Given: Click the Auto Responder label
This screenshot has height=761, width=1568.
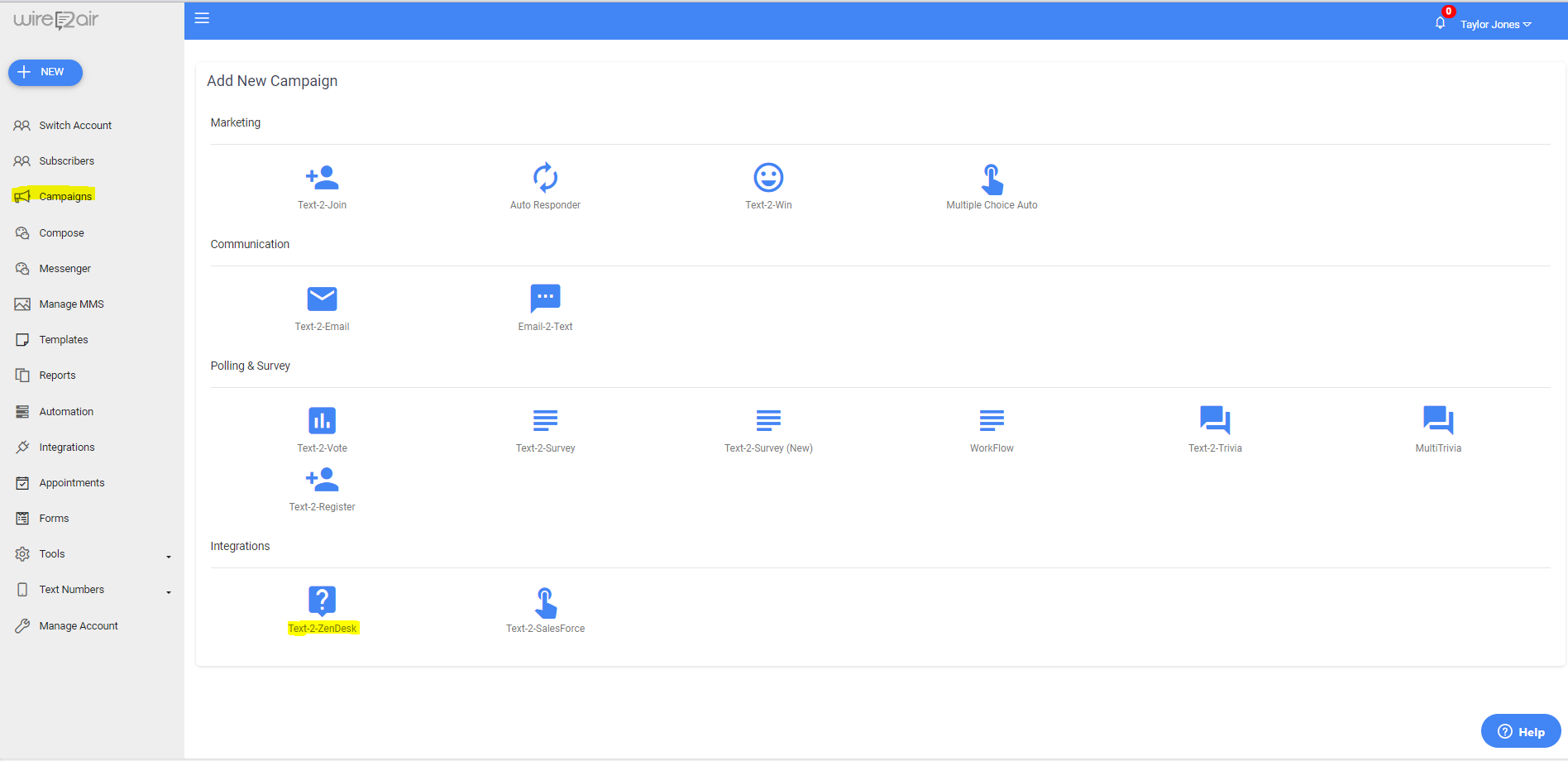Looking at the screenshot, I should click(x=545, y=205).
